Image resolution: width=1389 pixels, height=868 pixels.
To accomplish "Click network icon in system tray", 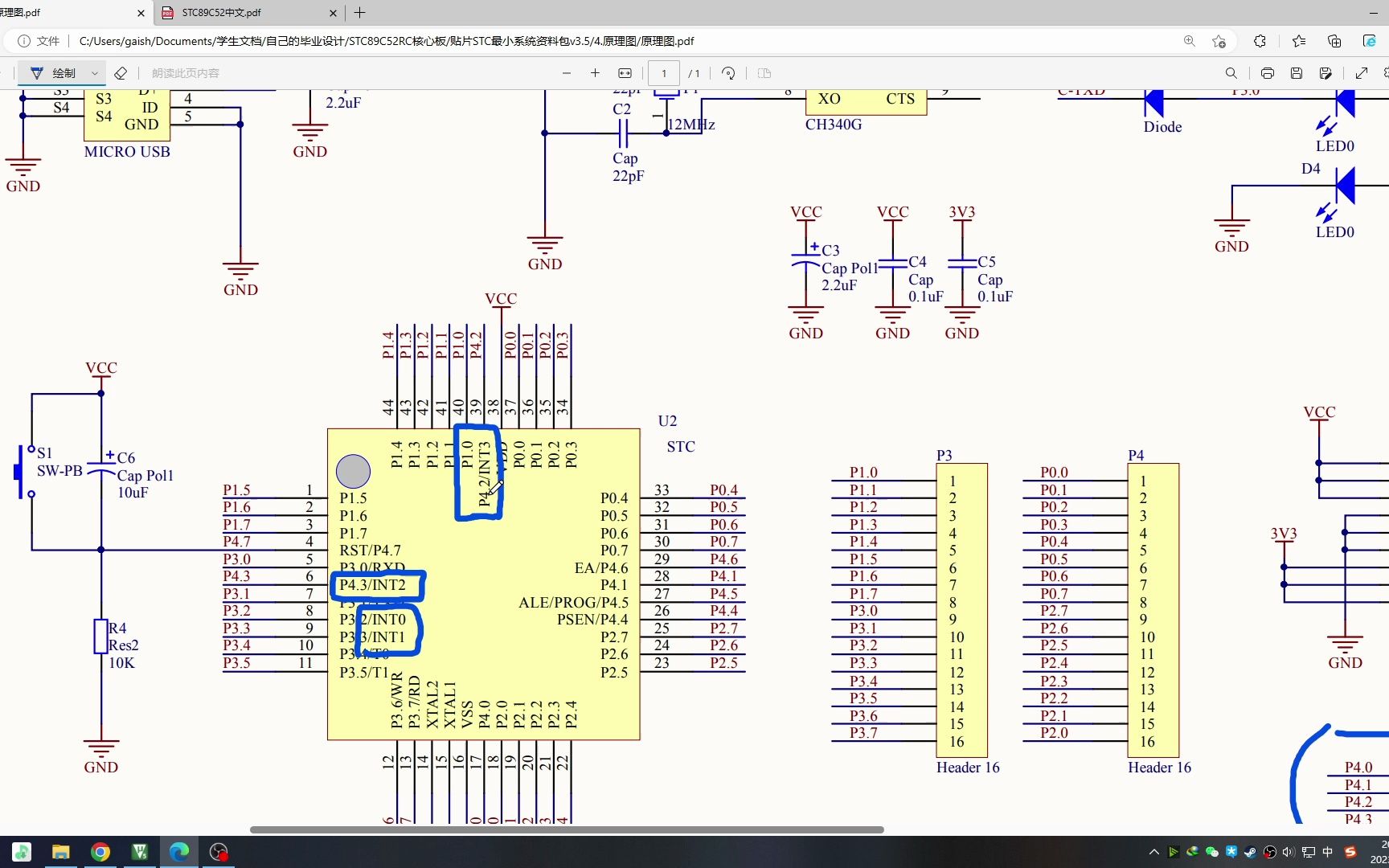I will tap(1309, 852).
